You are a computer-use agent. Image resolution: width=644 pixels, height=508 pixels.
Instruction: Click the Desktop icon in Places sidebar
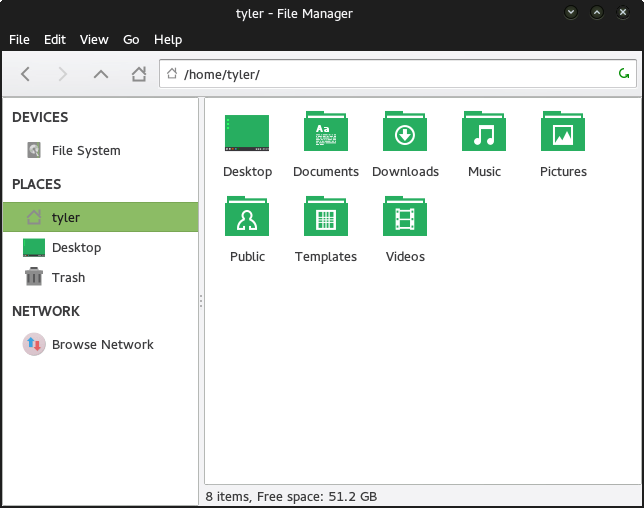click(34, 248)
